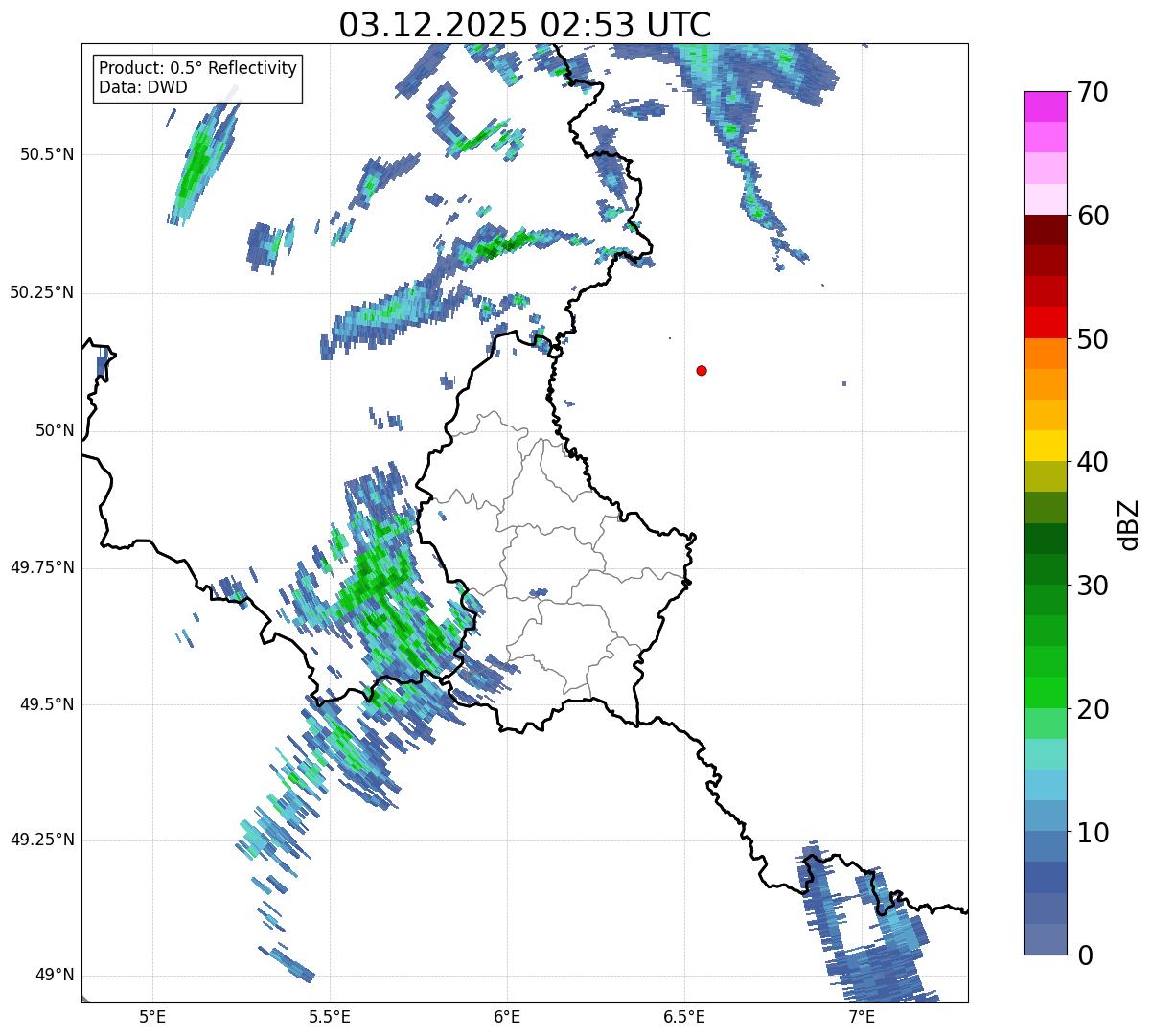Click the colorbar tick label 40

[1092, 462]
